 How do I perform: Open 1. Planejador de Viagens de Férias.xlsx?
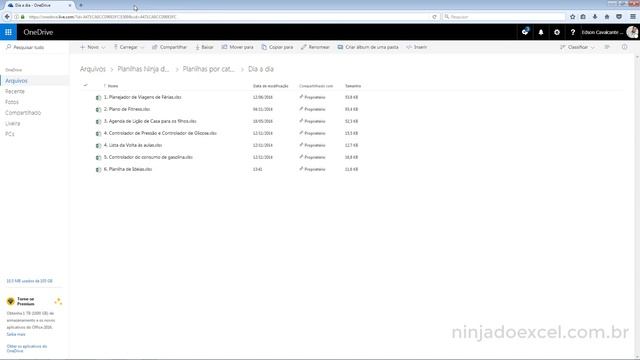tap(142, 97)
